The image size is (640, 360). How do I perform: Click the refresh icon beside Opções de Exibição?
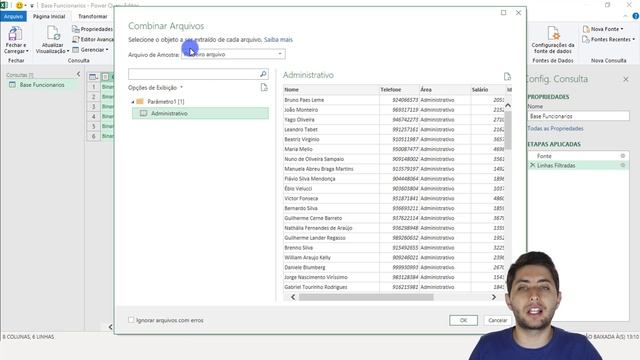[x=264, y=87]
